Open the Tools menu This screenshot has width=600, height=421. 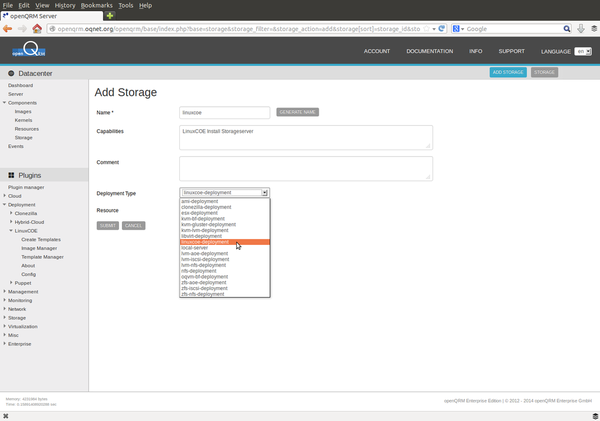click(126, 5)
